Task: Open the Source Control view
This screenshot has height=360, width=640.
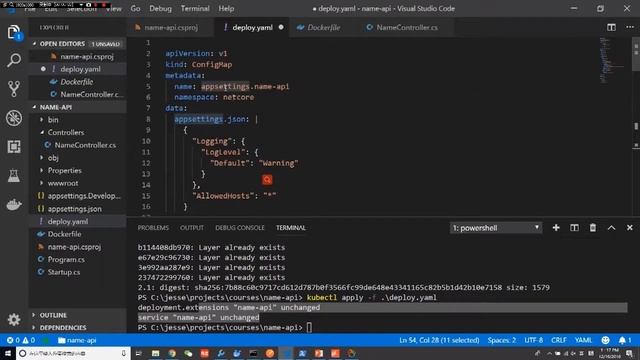Action: [x=13, y=89]
